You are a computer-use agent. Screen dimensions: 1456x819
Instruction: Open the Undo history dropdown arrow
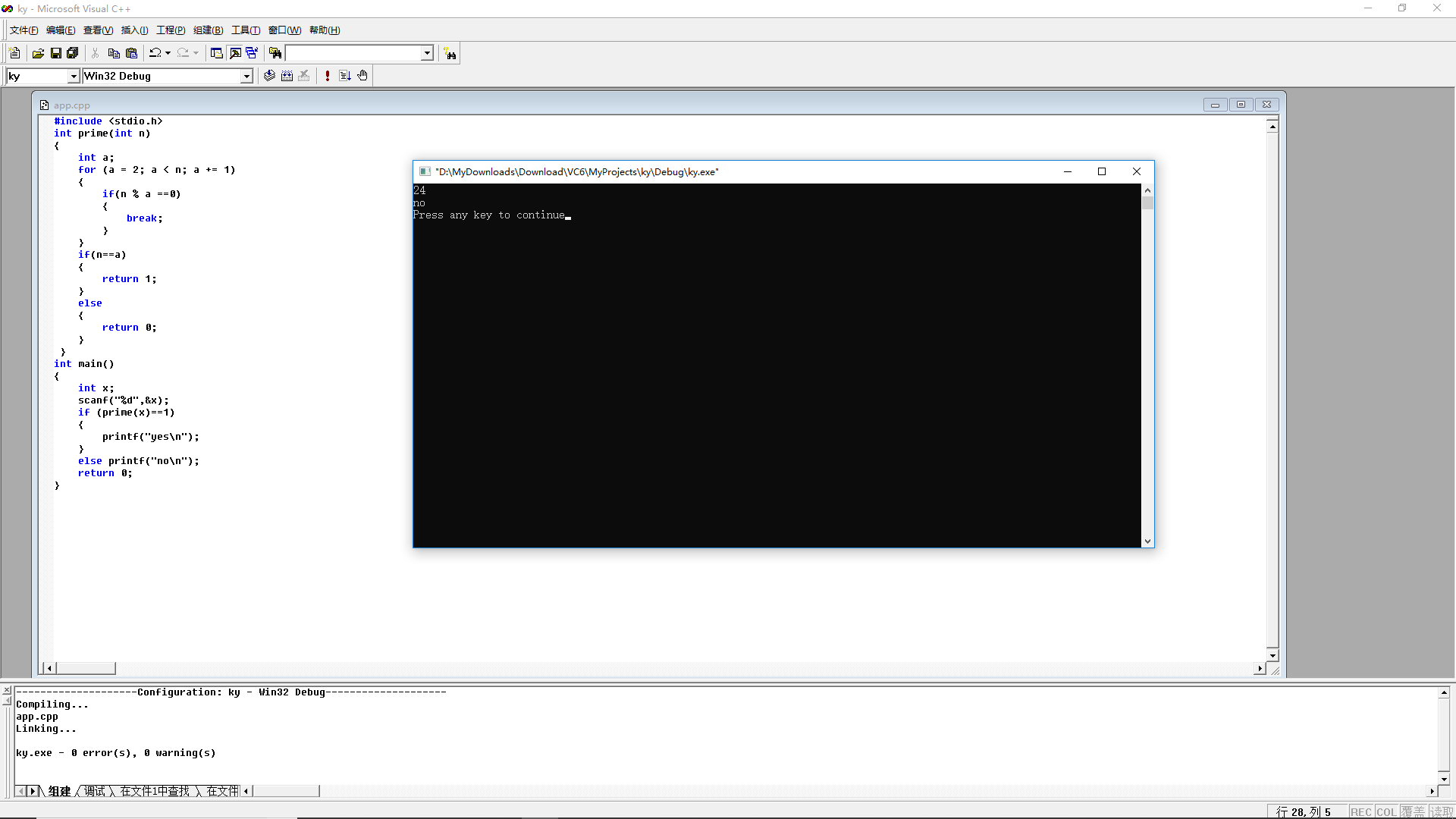point(168,53)
